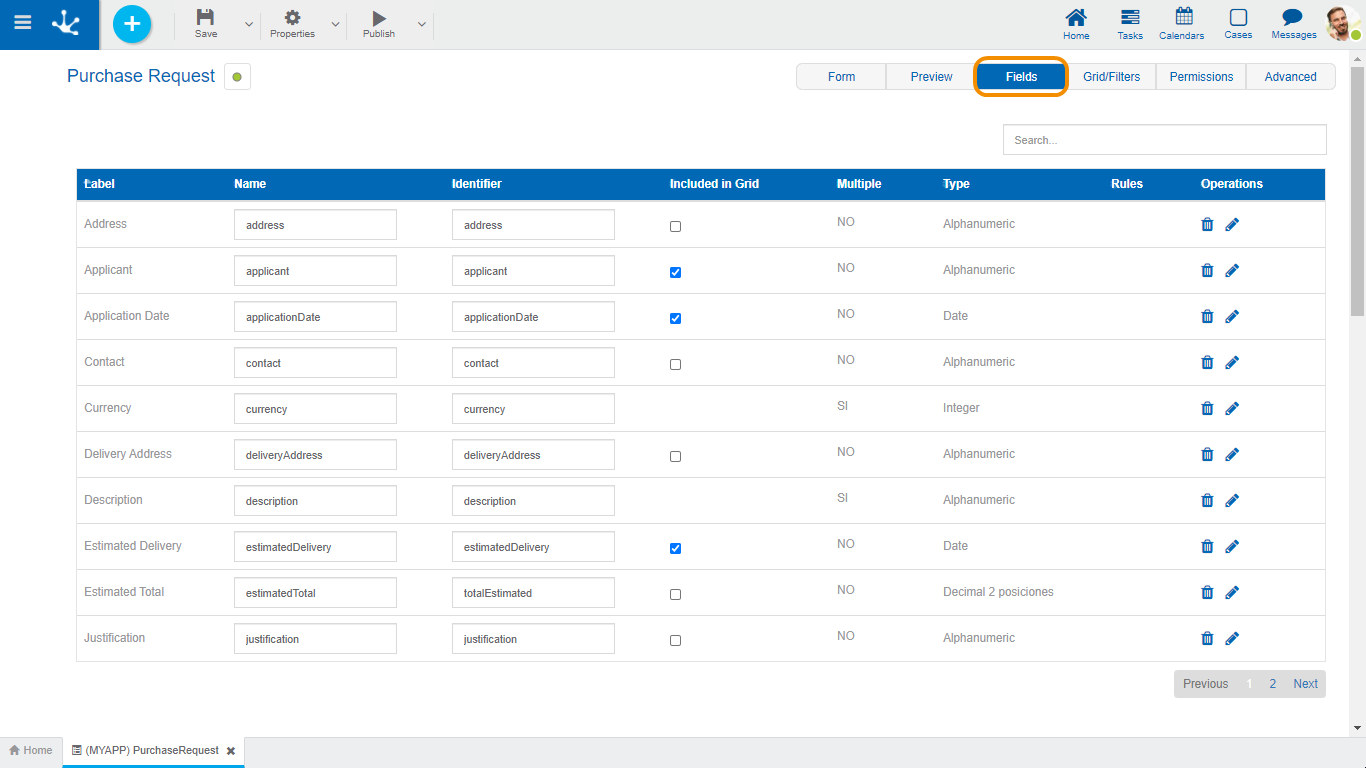
Task: Expand the dropdown arrow next to Save
Action: pyautogui.click(x=249, y=24)
